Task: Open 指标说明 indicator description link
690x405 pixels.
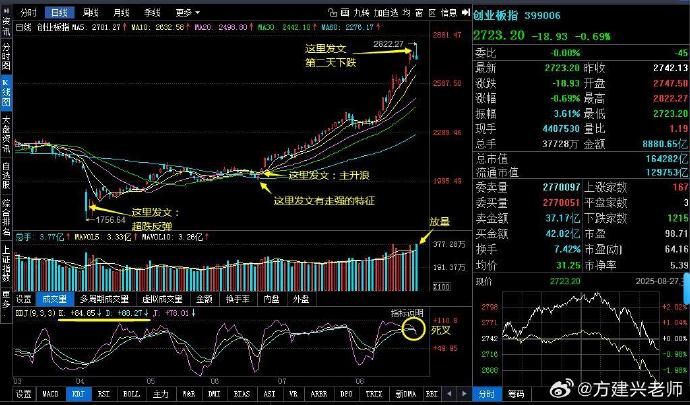Action: click(x=407, y=313)
